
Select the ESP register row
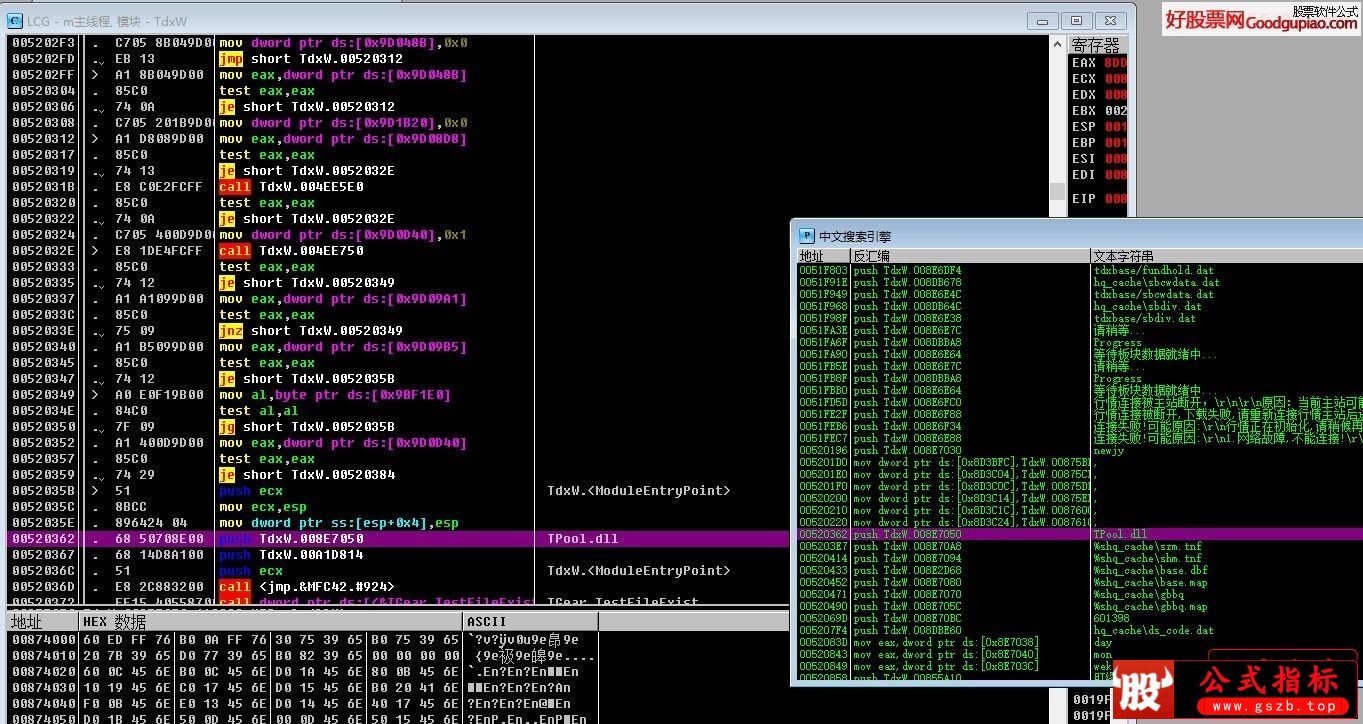point(1098,126)
